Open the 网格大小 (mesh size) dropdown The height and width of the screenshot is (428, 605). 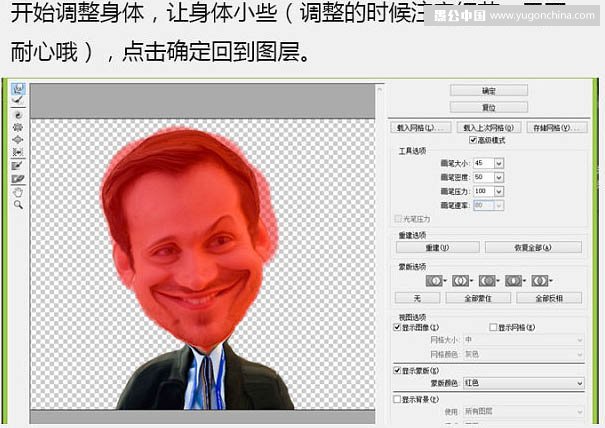pos(524,340)
